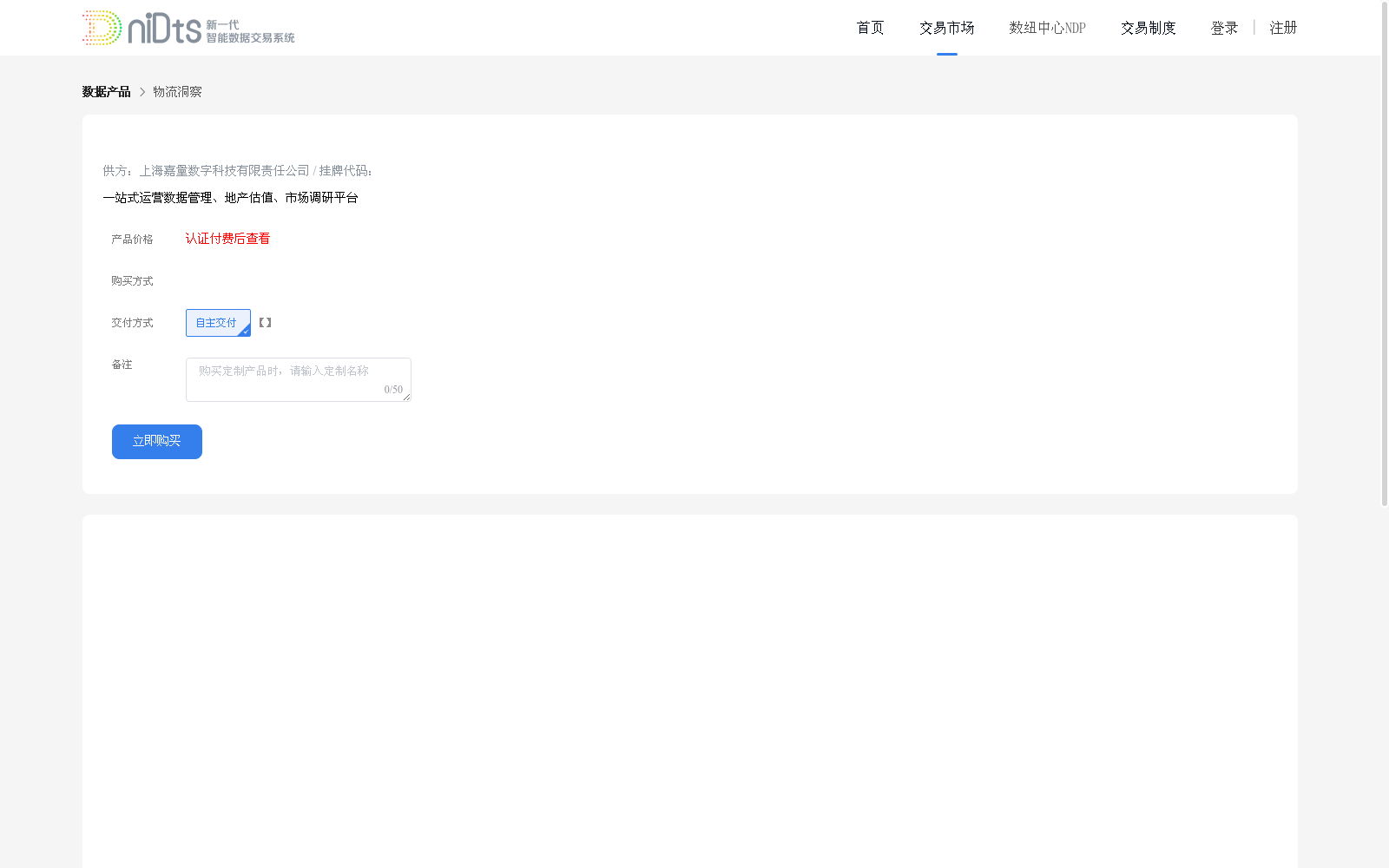Go to 交易市场 tab

click(x=946, y=28)
